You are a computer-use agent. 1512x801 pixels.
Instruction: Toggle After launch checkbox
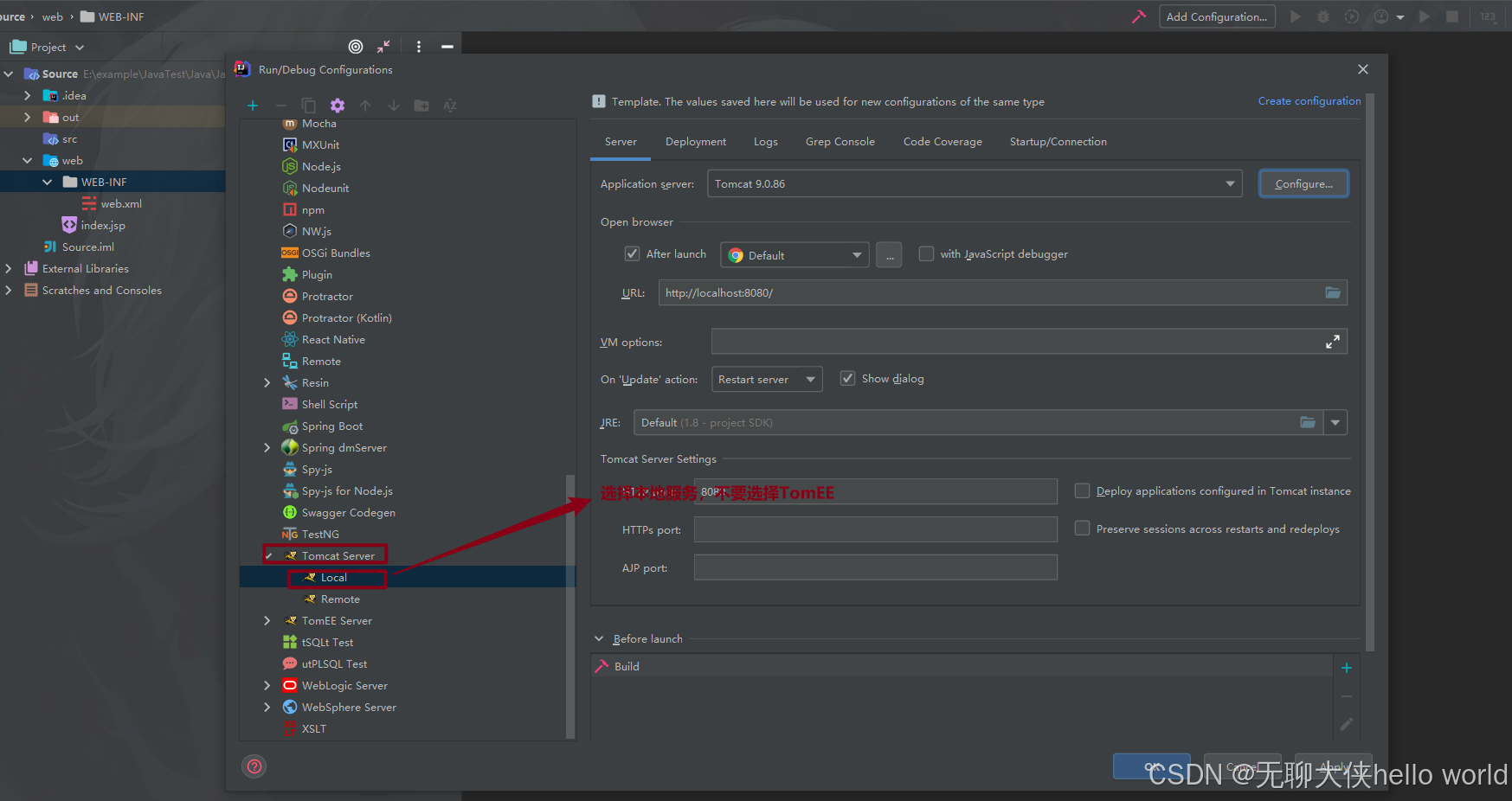point(632,254)
